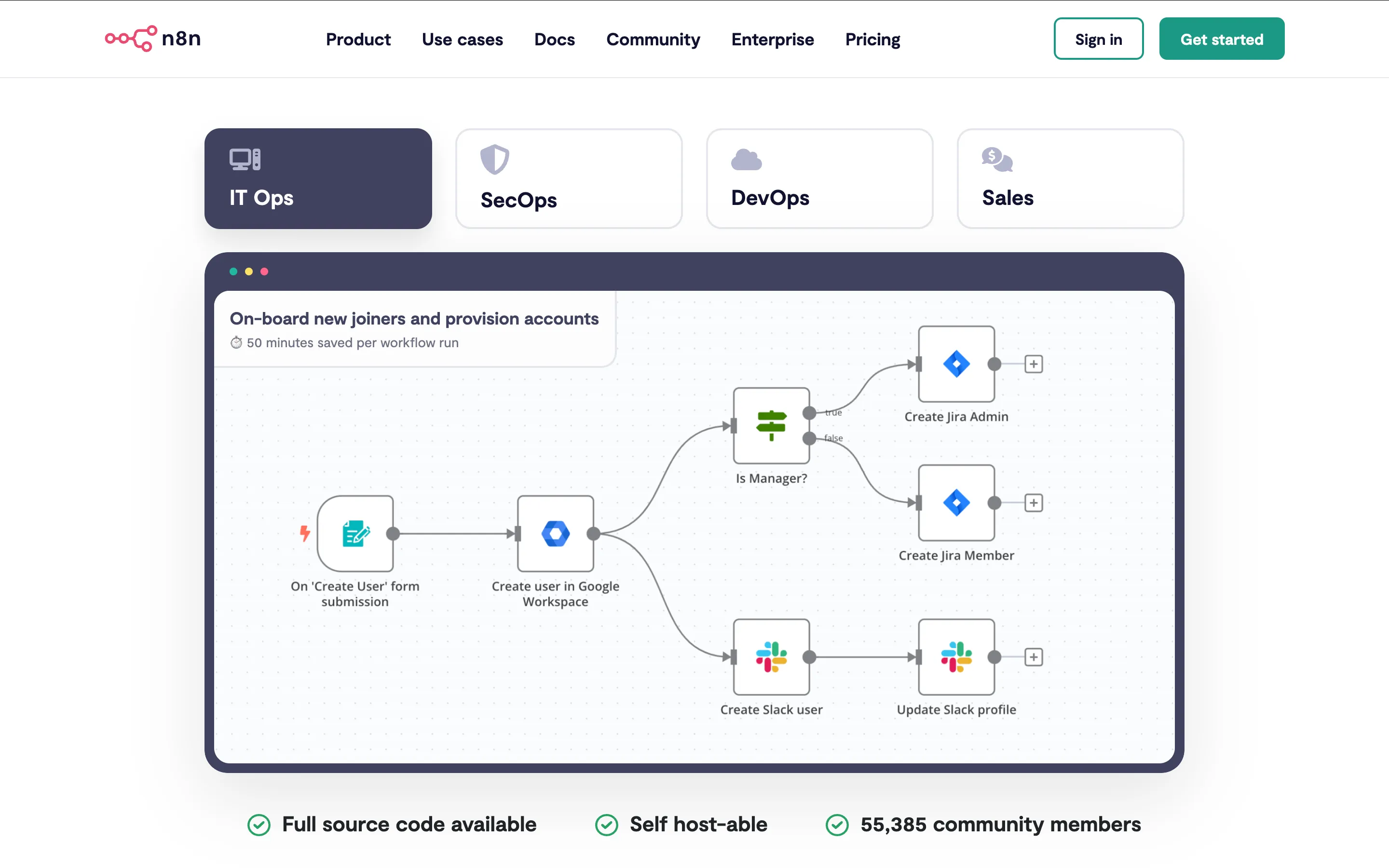This screenshot has width=1389, height=868.
Task: Select the Is Manager? node
Action: [x=771, y=425]
